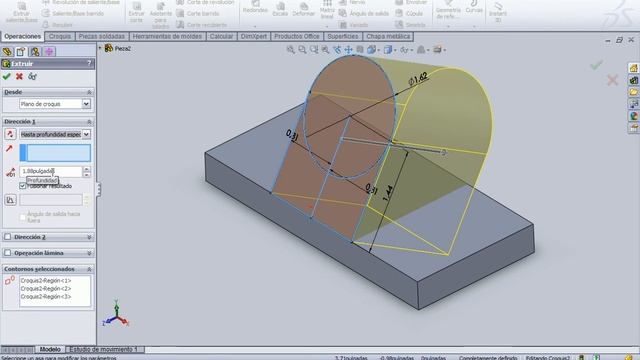Click the View settings icon
This screenshot has width=640, height=360.
pyautogui.click(x=437, y=50)
